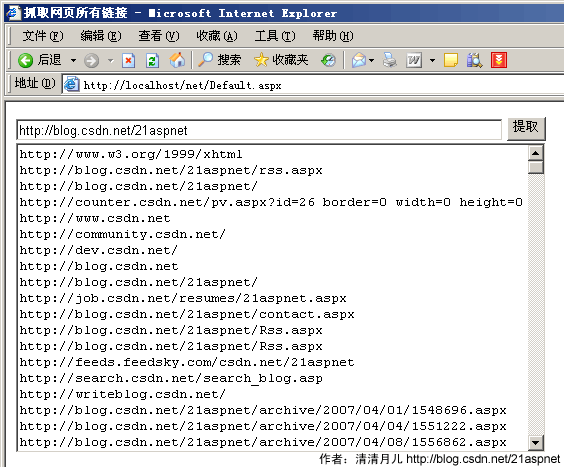Click the red download arrow icon
564x467 pixels.
click(499, 60)
